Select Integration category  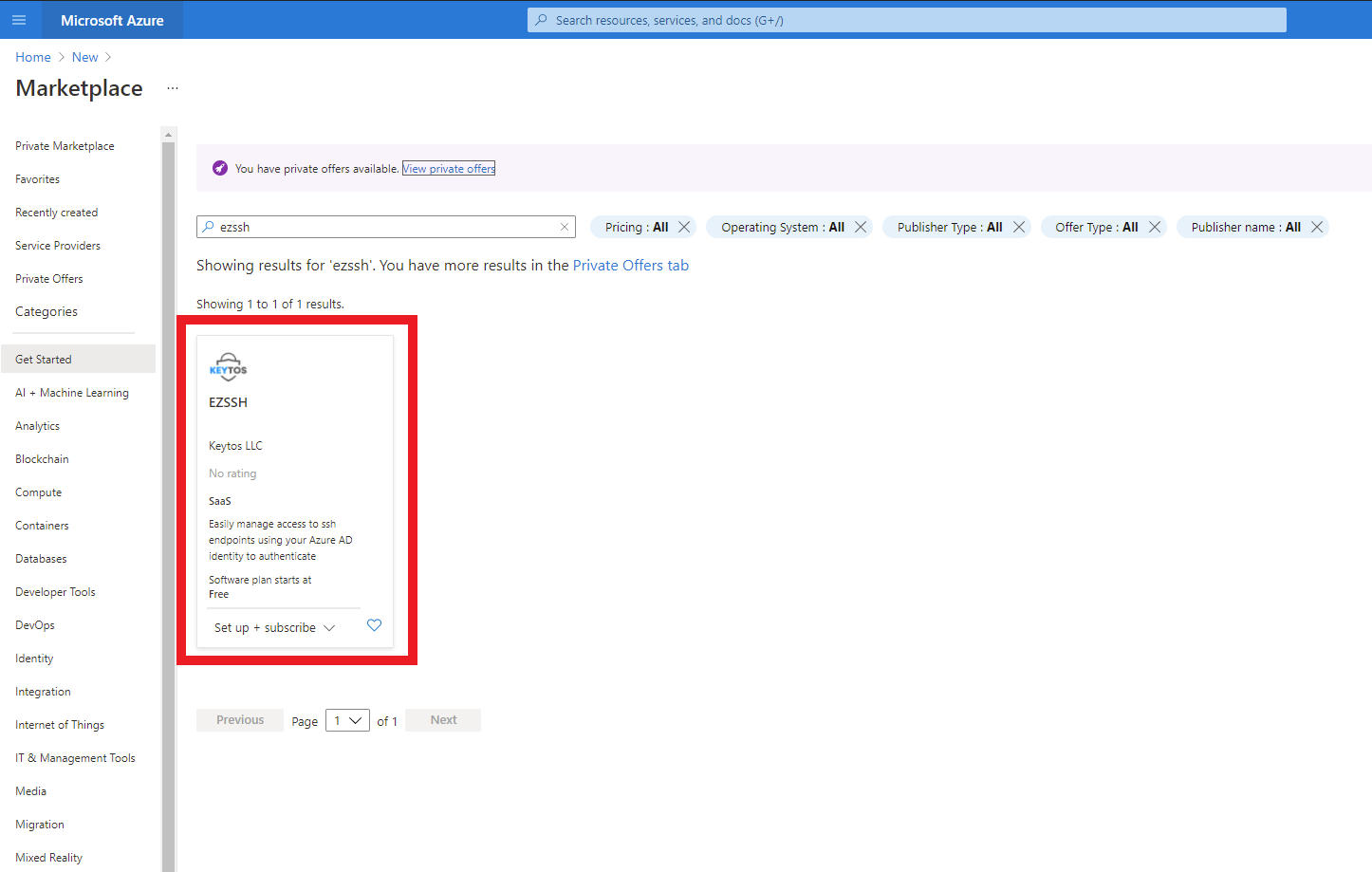[x=43, y=692]
